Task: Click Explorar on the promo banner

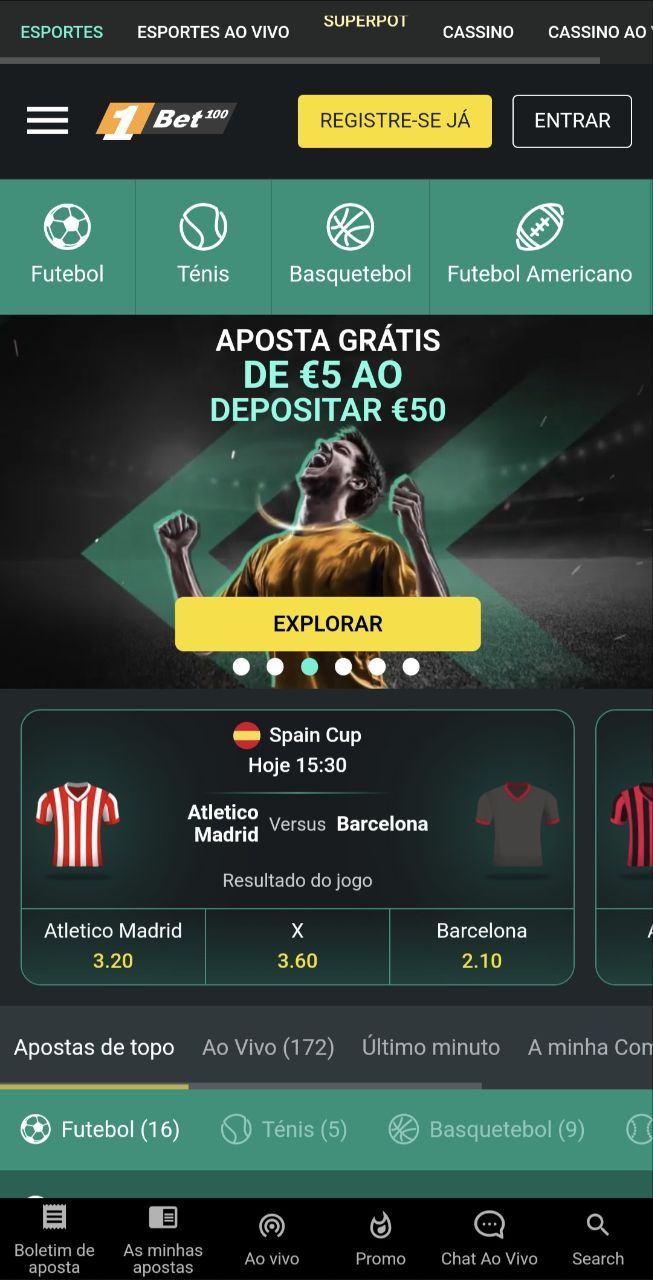Action: (x=328, y=624)
